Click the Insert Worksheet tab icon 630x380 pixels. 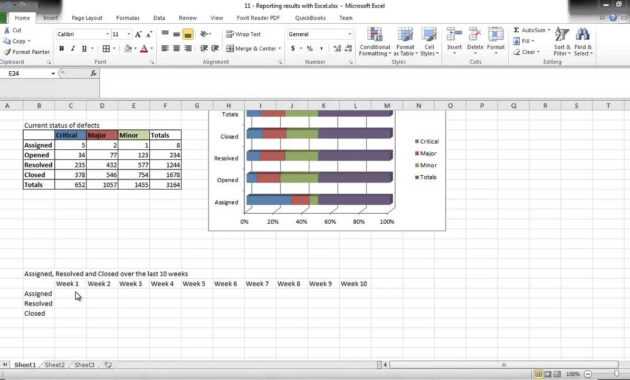coord(108,365)
